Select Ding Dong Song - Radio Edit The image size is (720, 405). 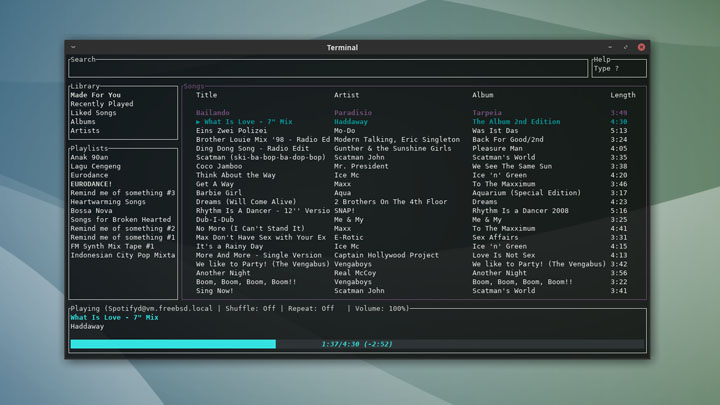(253, 148)
